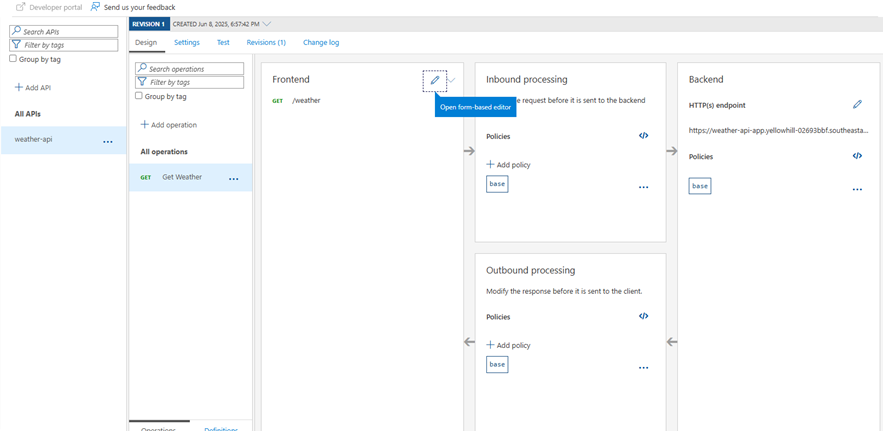Click the operations Filter by tags funnel icon
The height and width of the screenshot is (431, 883).
(142, 82)
